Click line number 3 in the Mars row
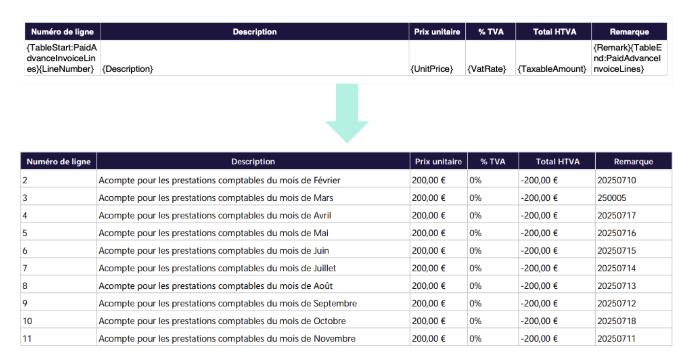The height and width of the screenshot is (362, 690). pos(25,198)
